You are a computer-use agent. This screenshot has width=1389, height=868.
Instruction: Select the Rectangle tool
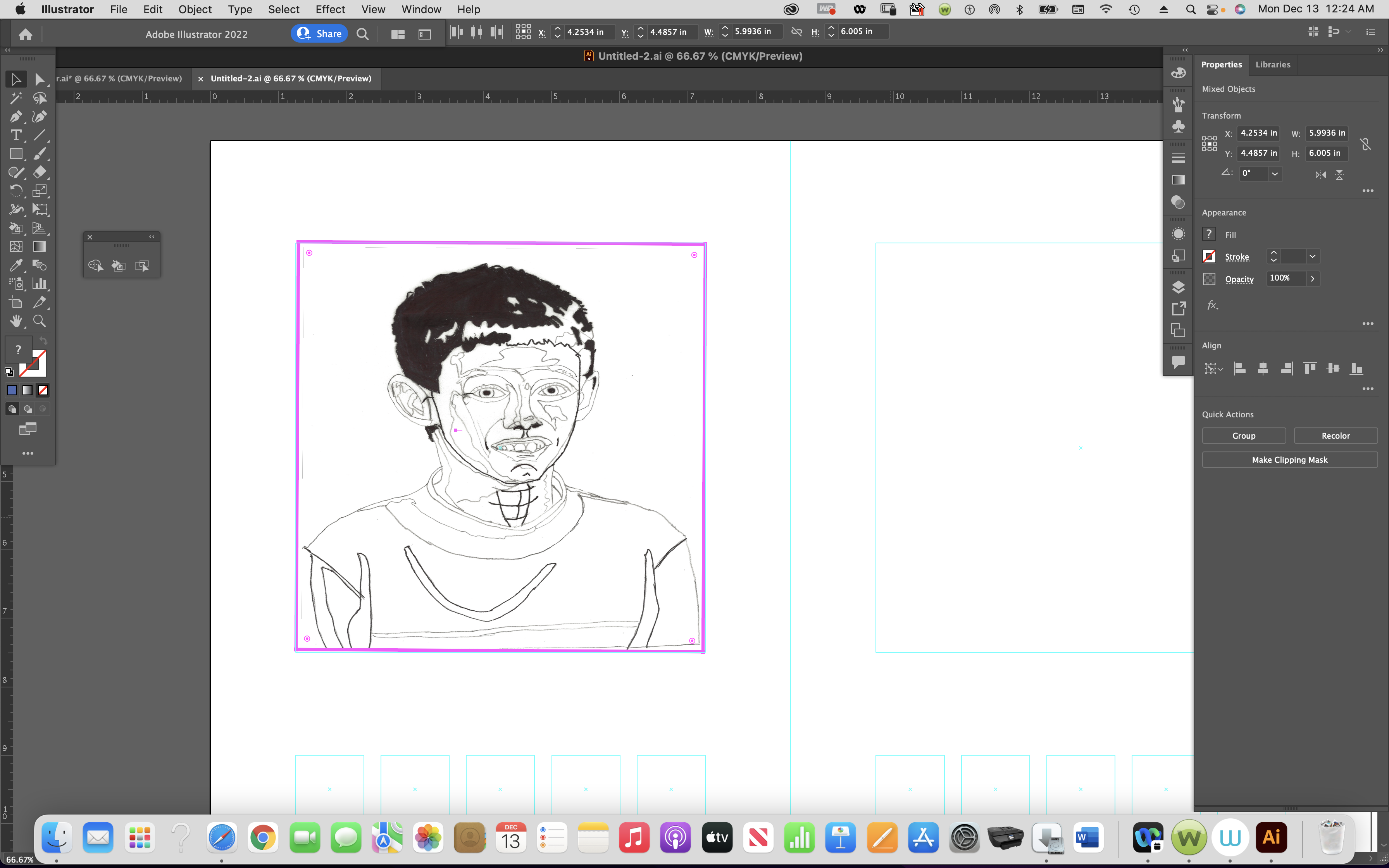coord(16,153)
